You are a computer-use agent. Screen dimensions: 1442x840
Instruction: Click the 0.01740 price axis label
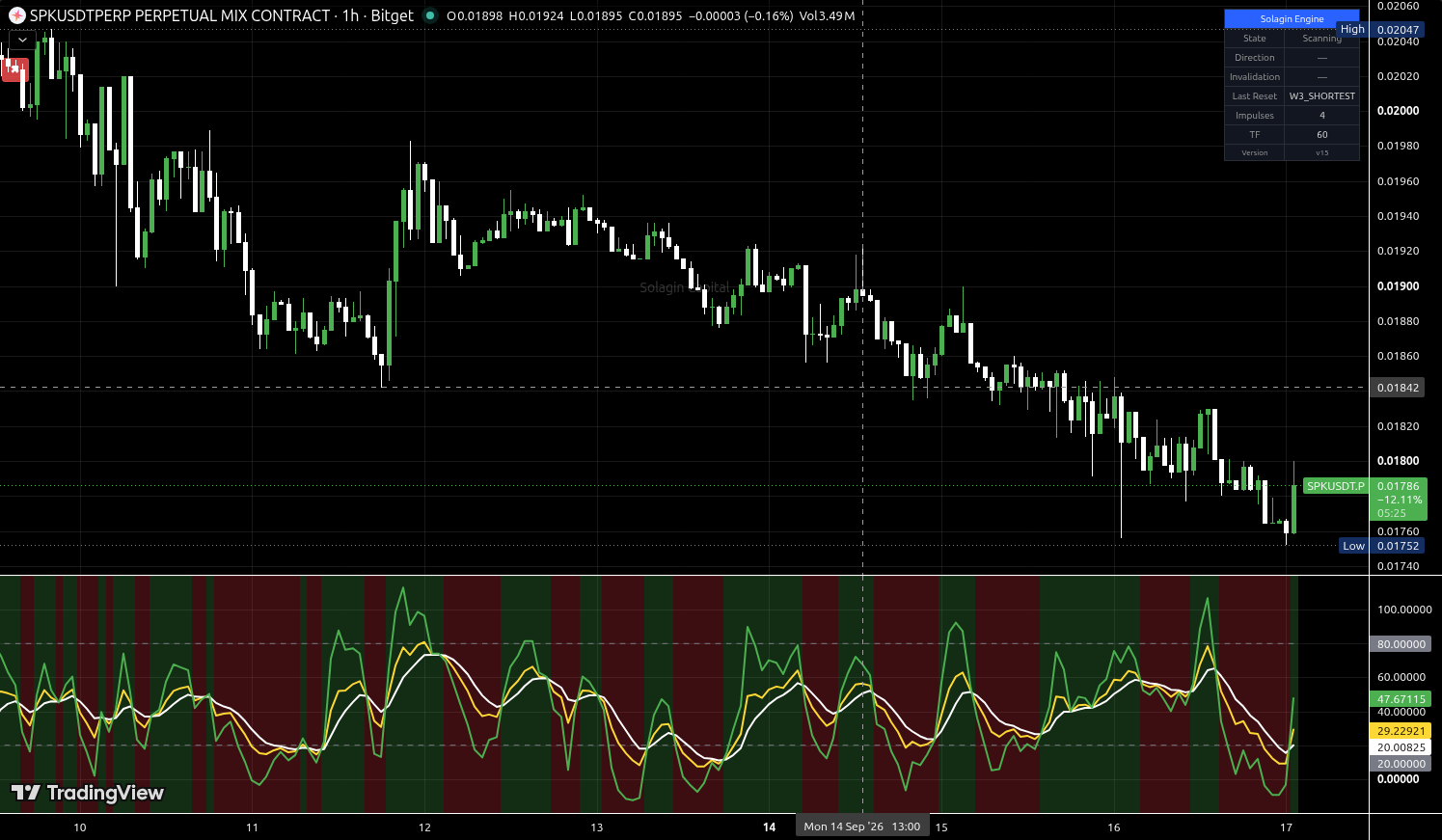tap(1398, 566)
